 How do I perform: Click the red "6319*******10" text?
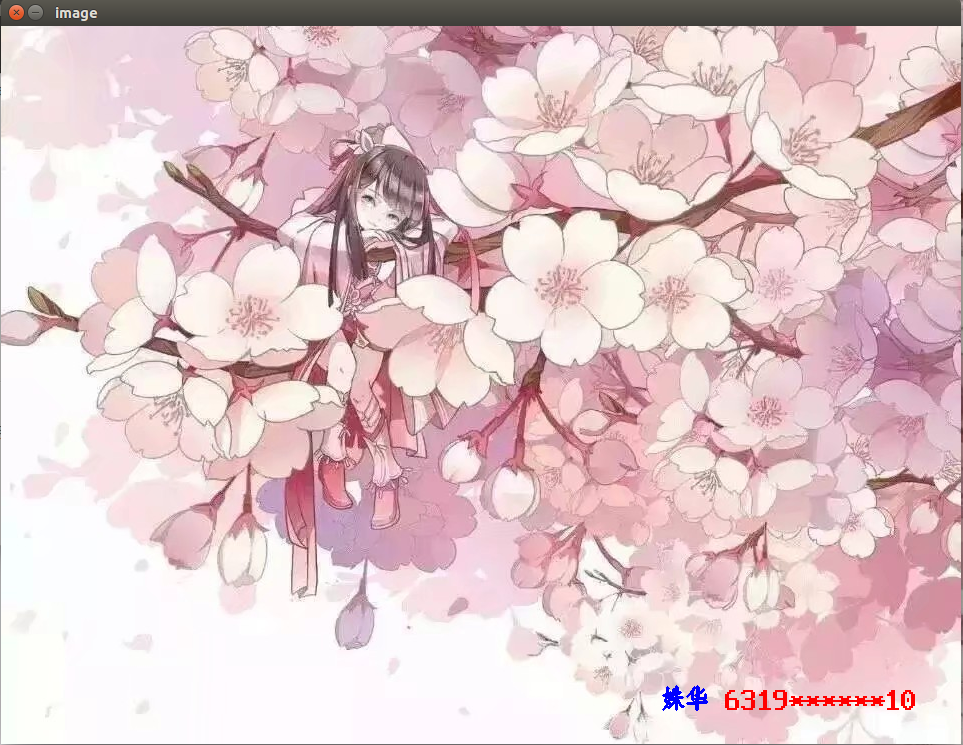tap(819, 700)
